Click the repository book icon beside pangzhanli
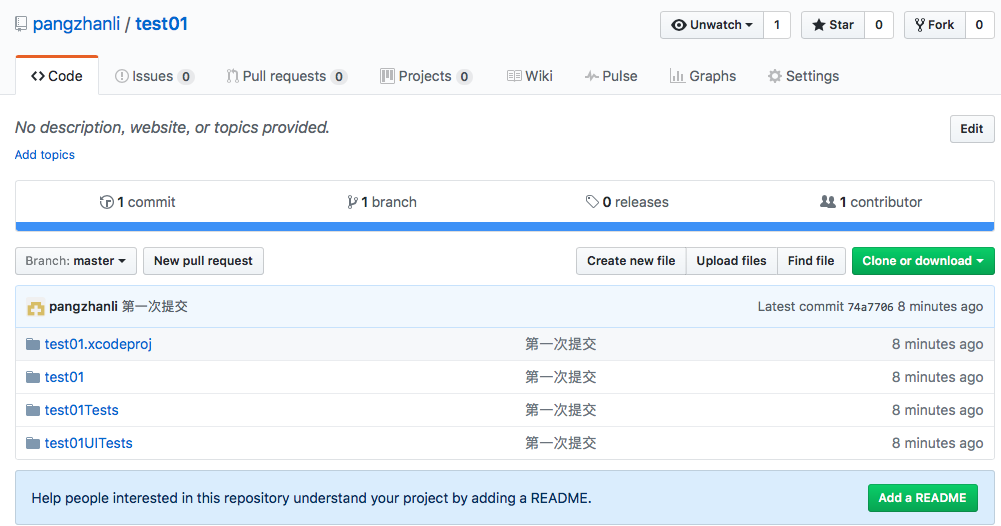This screenshot has width=1001, height=526. coord(21,24)
